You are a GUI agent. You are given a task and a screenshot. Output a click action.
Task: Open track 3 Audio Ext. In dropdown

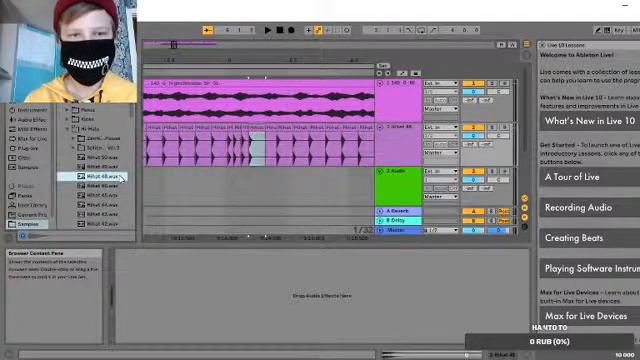coord(441,171)
